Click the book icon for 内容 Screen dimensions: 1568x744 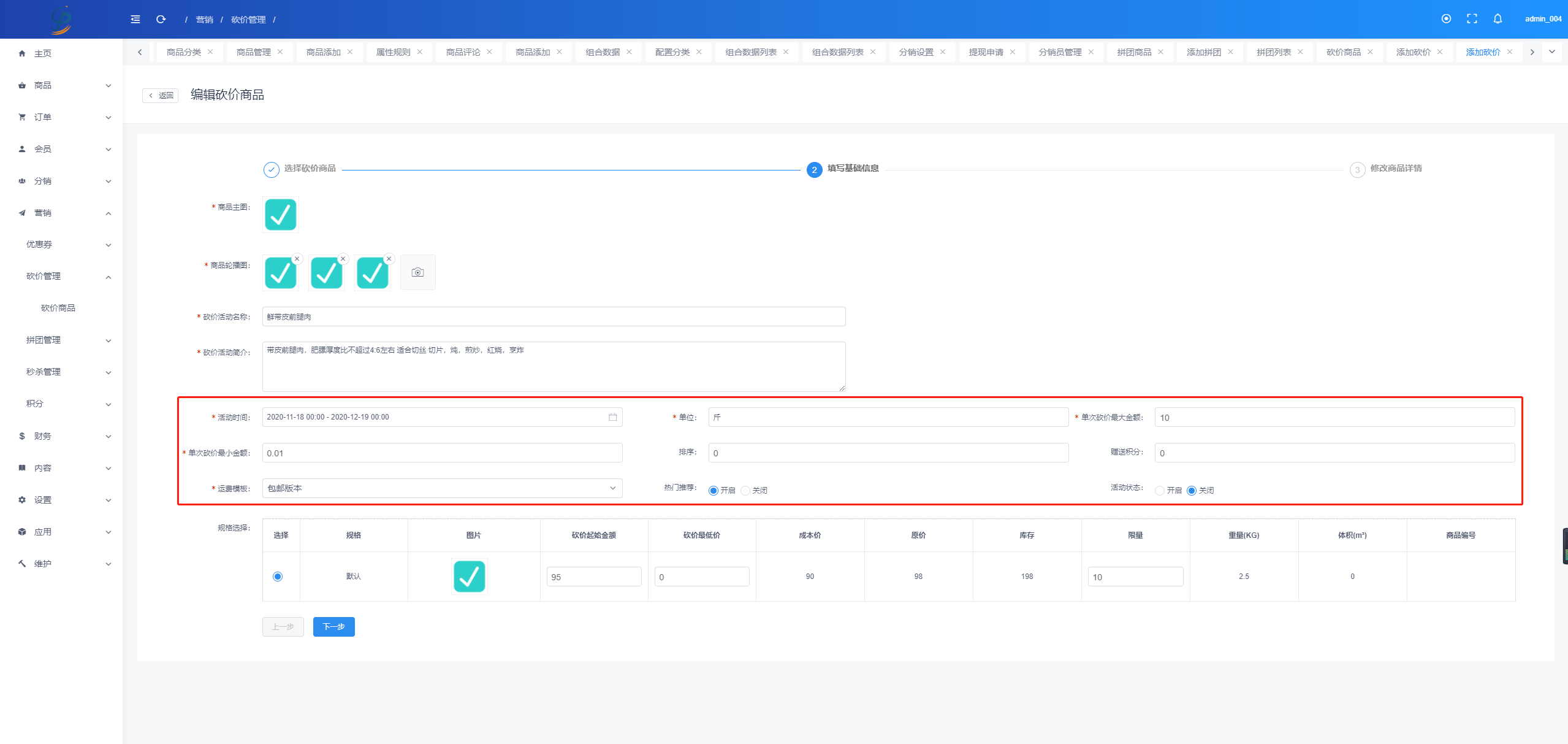pyautogui.click(x=22, y=468)
